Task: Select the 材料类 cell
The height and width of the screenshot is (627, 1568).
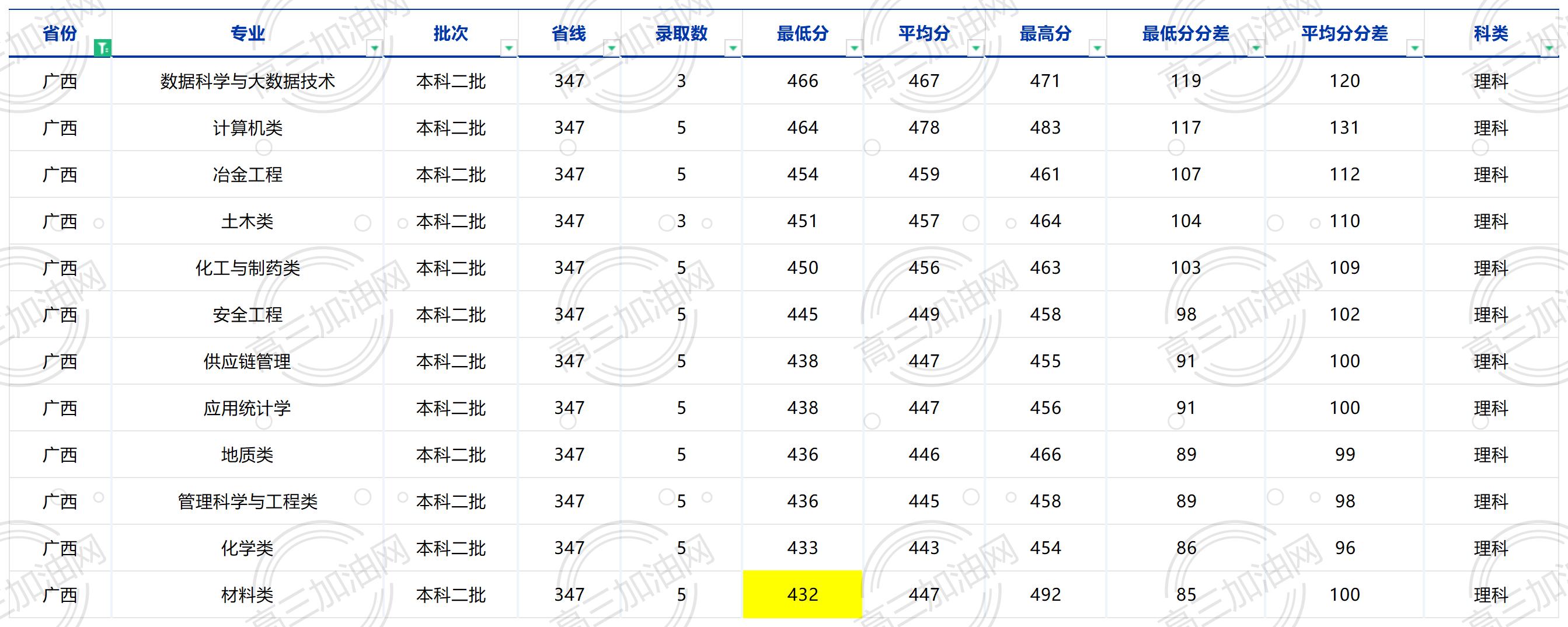Action: click(247, 594)
